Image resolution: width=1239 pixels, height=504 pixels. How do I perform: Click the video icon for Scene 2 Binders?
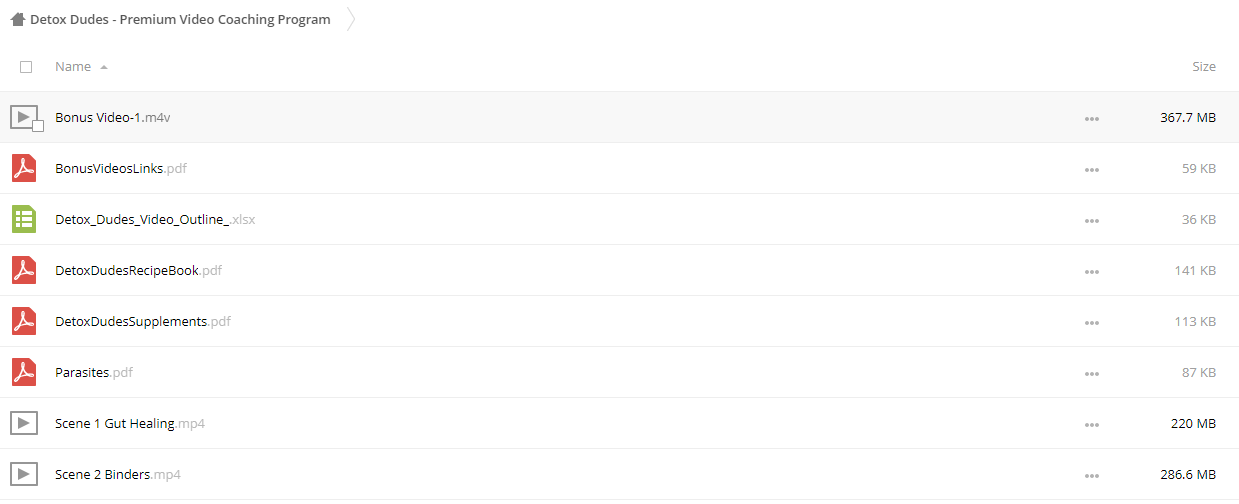pyautogui.click(x=24, y=474)
